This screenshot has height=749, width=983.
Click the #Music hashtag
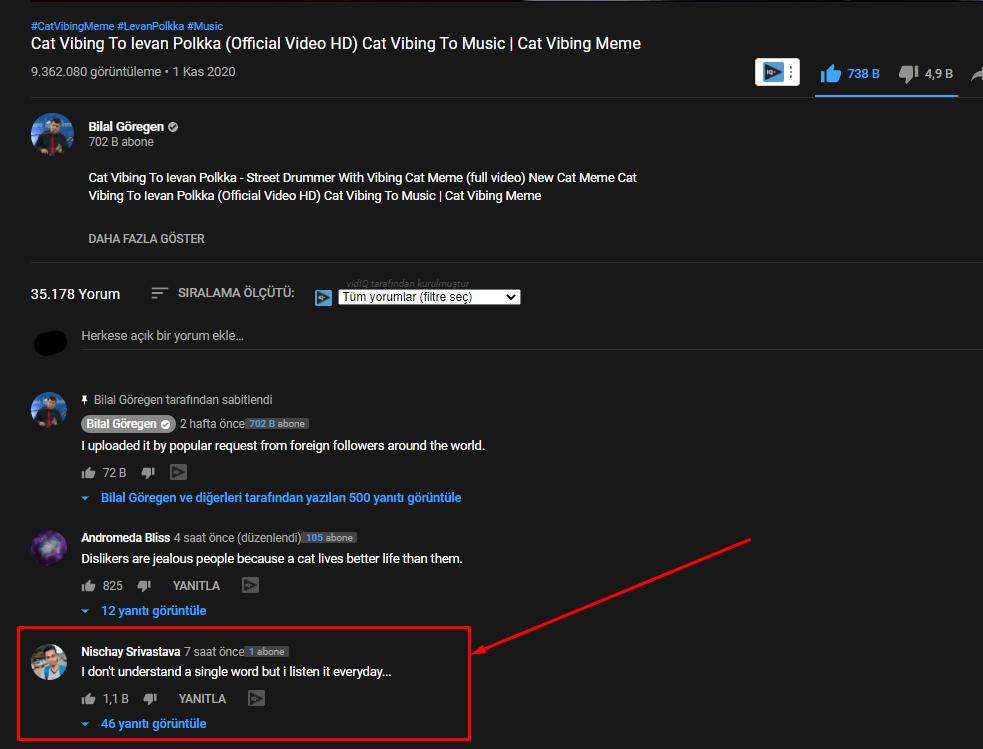205,26
